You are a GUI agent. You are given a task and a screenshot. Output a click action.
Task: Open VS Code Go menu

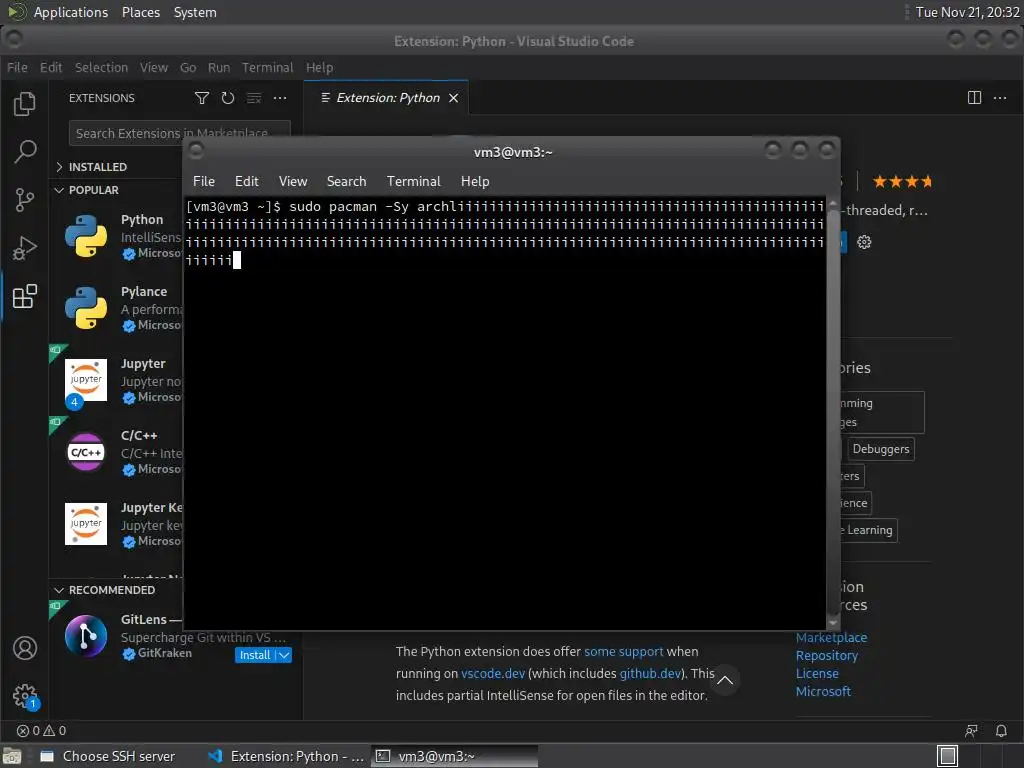tap(188, 67)
